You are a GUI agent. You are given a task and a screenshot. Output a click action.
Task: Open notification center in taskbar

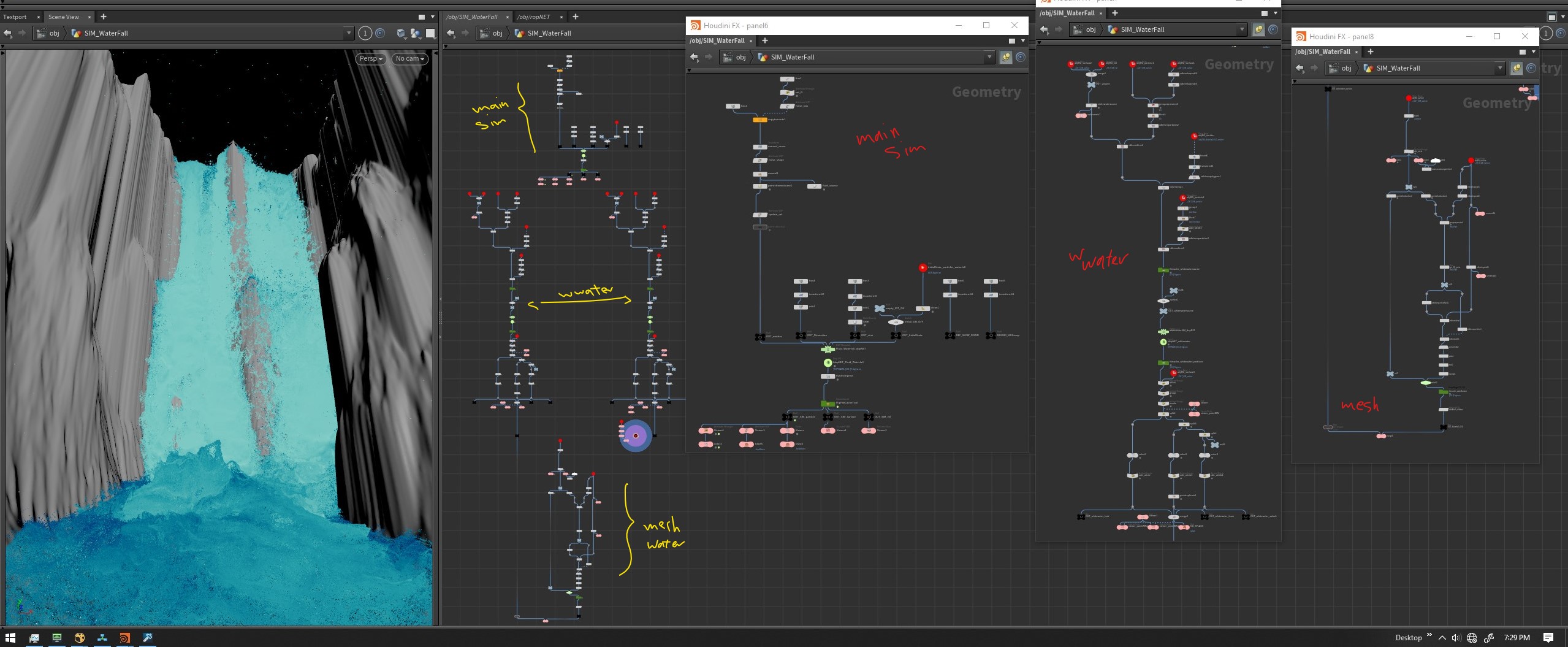pyautogui.click(x=1548, y=638)
